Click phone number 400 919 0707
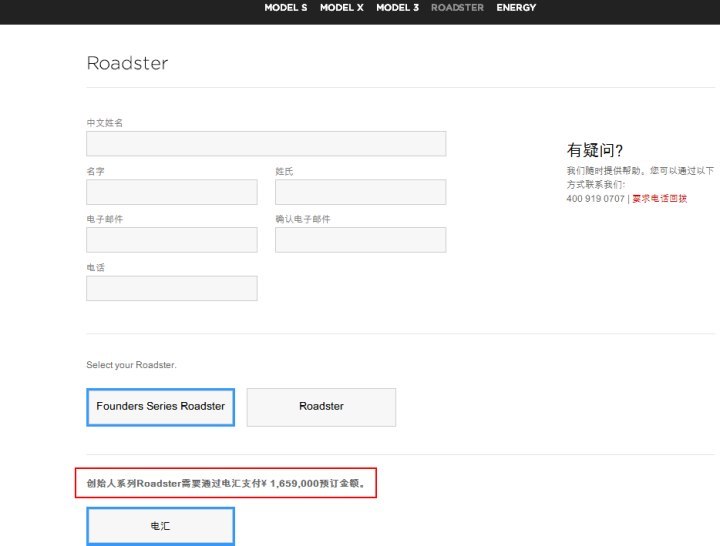 pyautogui.click(x=595, y=199)
